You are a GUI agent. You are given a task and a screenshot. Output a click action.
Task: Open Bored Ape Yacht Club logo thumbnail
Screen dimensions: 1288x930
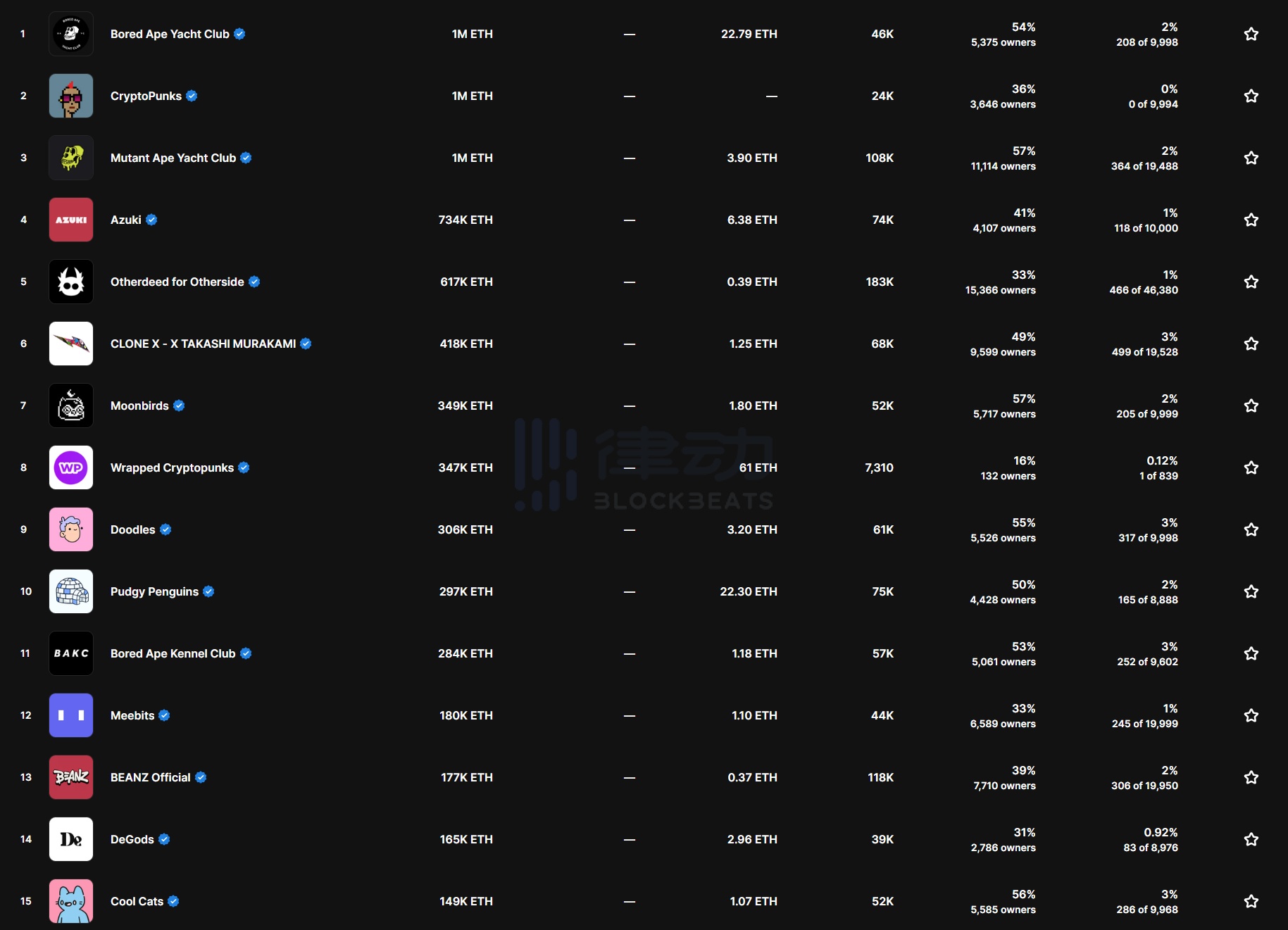(x=71, y=34)
